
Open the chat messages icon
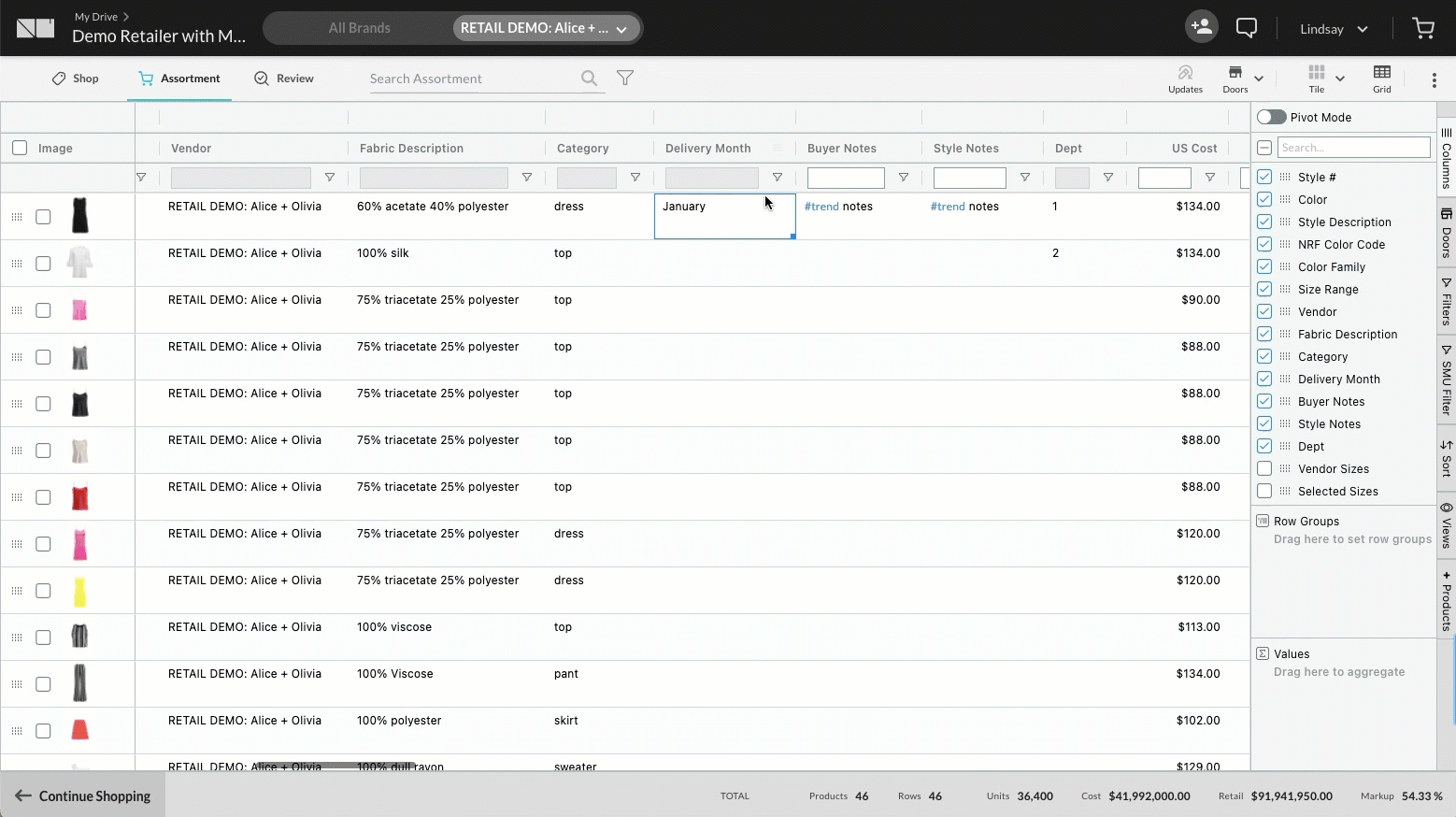(1247, 28)
